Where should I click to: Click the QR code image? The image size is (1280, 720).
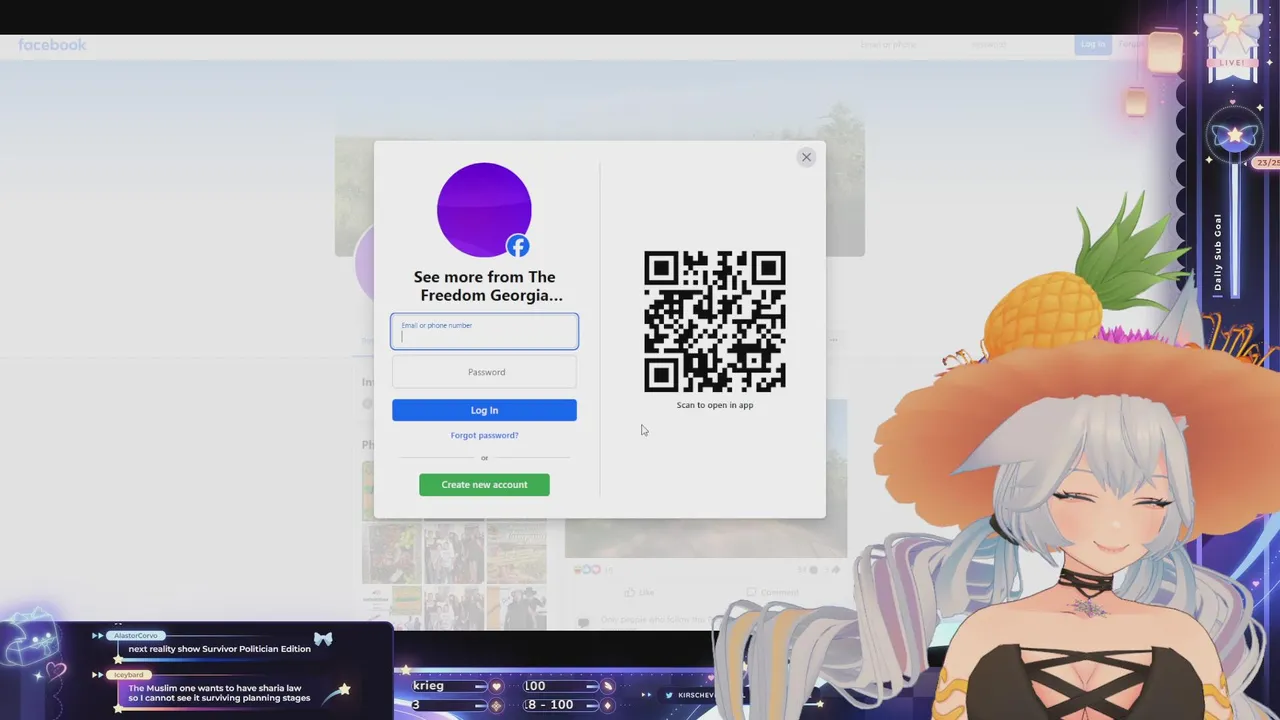pos(714,321)
